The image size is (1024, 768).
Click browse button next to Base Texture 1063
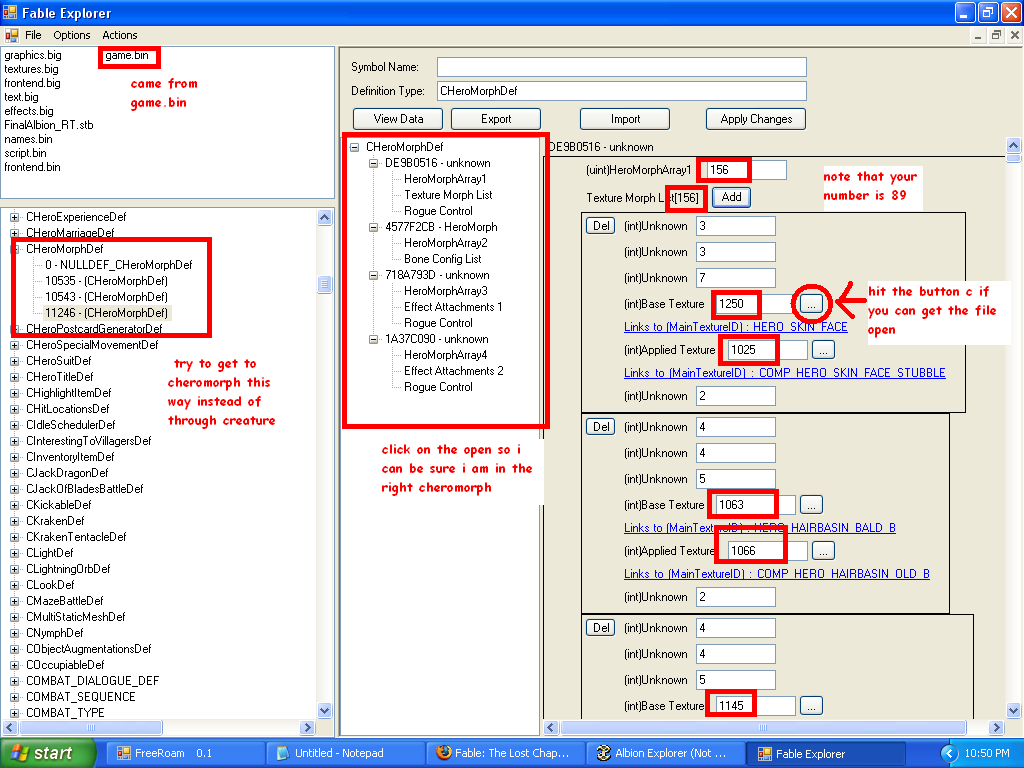tap(811, 505)
